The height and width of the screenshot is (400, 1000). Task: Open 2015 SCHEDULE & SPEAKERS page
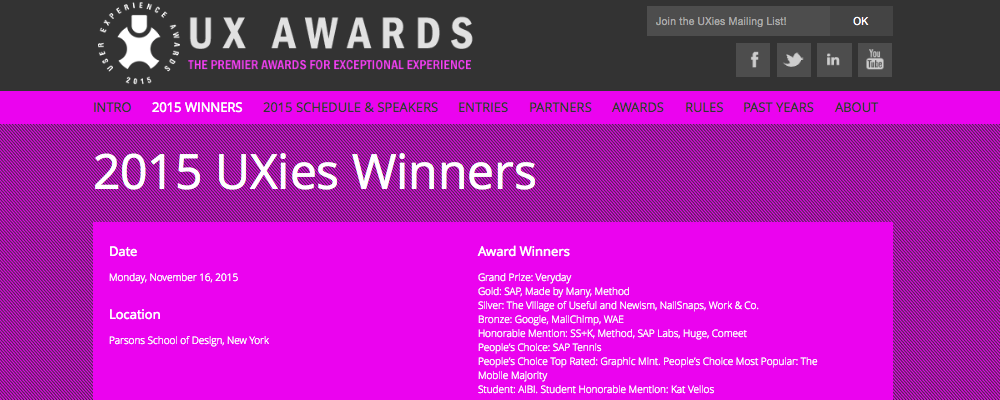pyautogui.click(x=350, y=107)
